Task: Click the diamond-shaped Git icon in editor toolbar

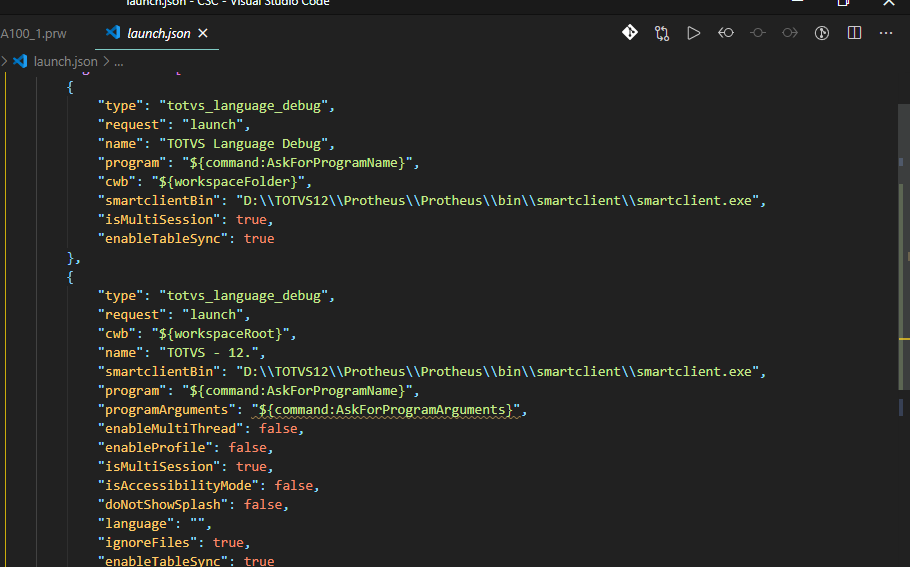Action: (630, 32)
